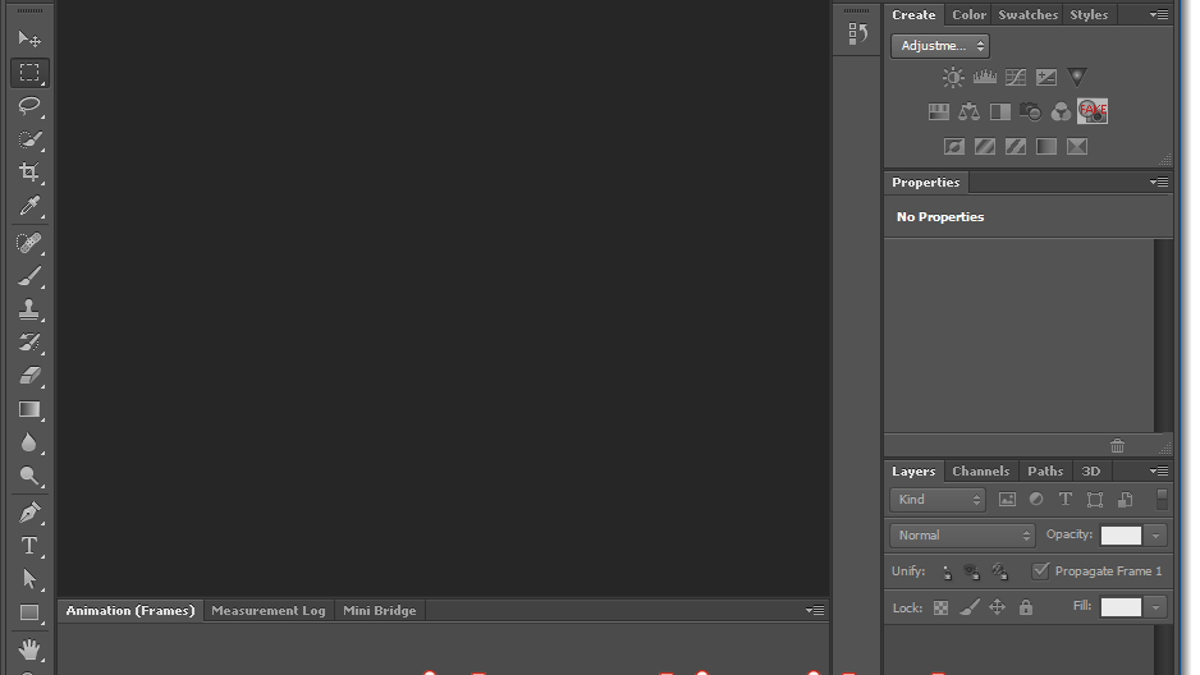Select the Horizontal Type tool
The image size is (1200, 675).
tap(29, 546)
